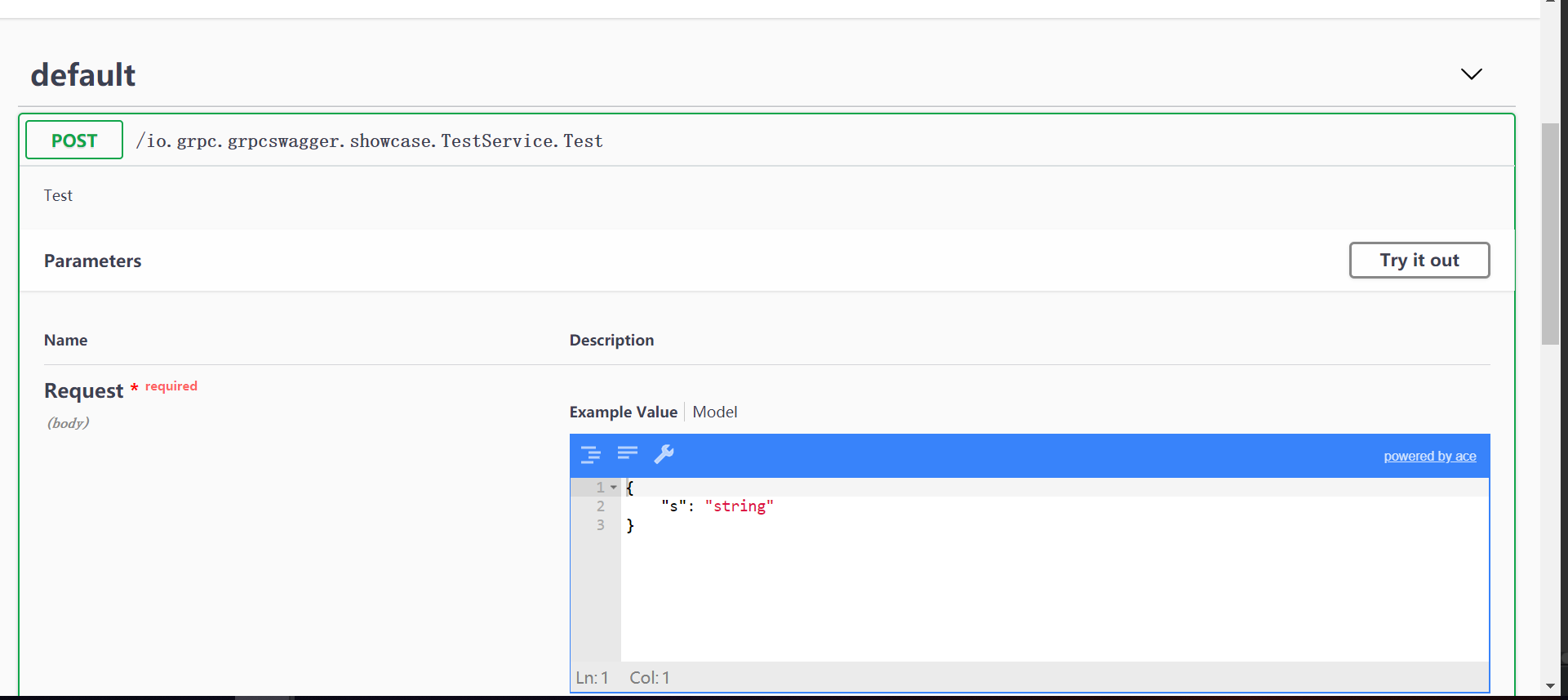Collapse the default section with the chevron

tap(1471, 74)
